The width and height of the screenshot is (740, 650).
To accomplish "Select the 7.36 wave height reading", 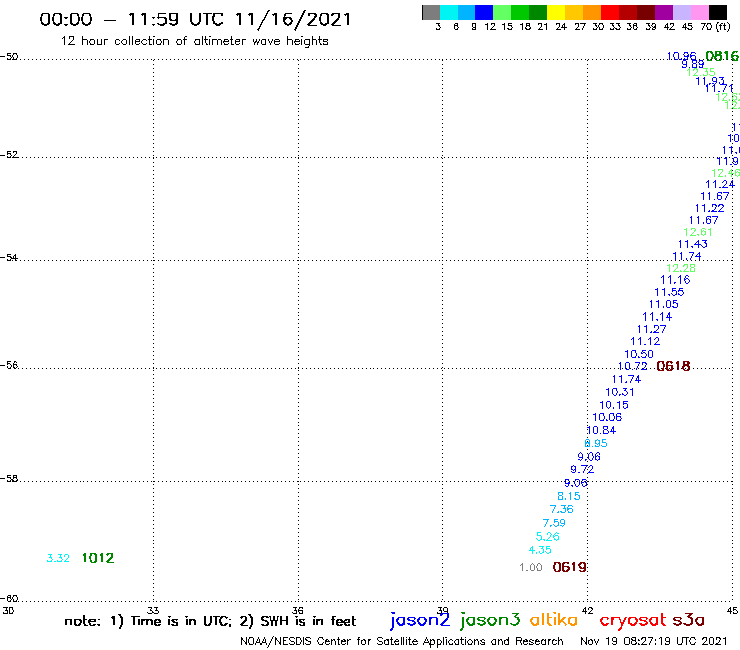I will (562, 509).
